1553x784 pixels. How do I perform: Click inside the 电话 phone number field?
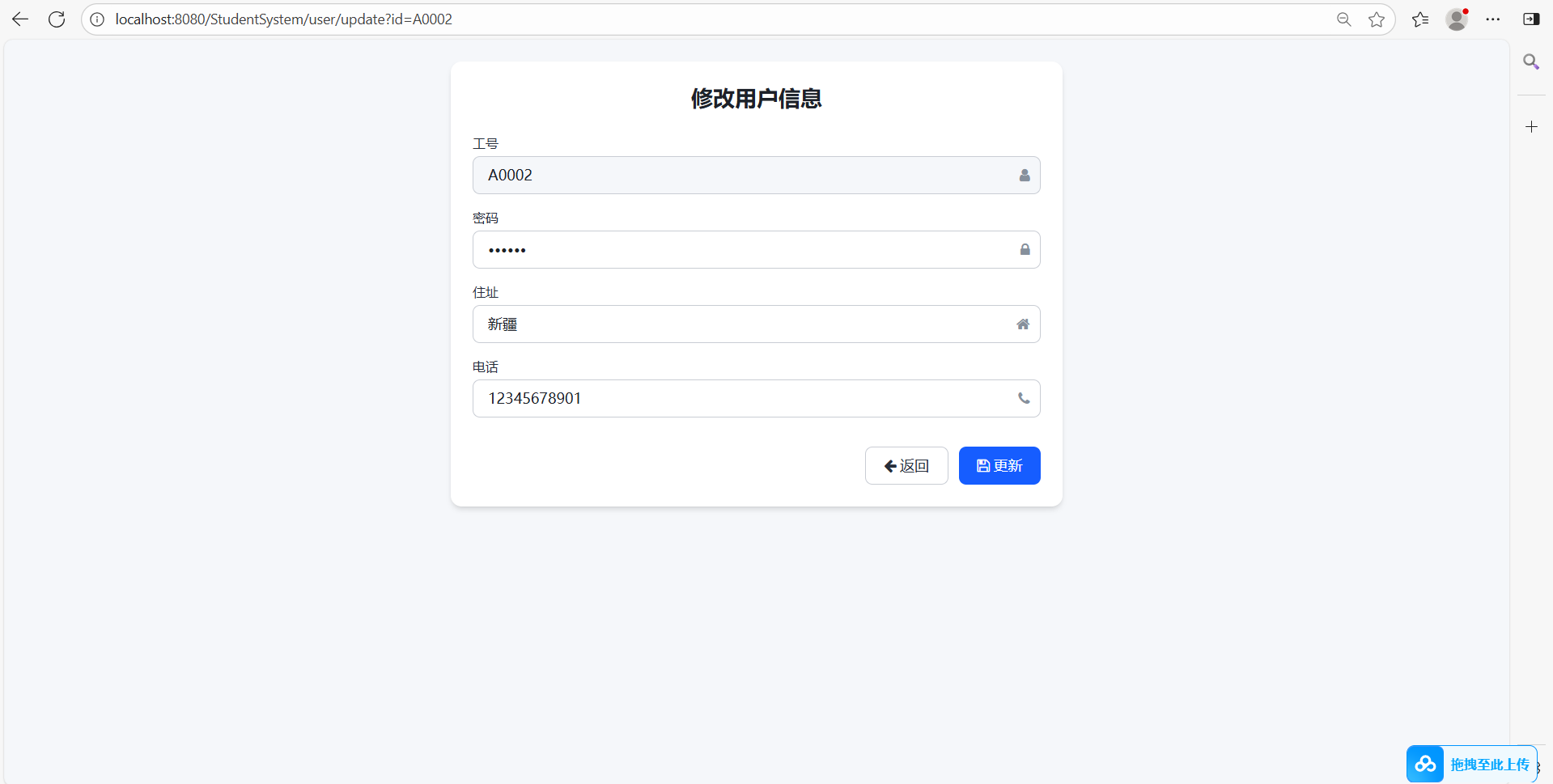(x=728, y=398)
